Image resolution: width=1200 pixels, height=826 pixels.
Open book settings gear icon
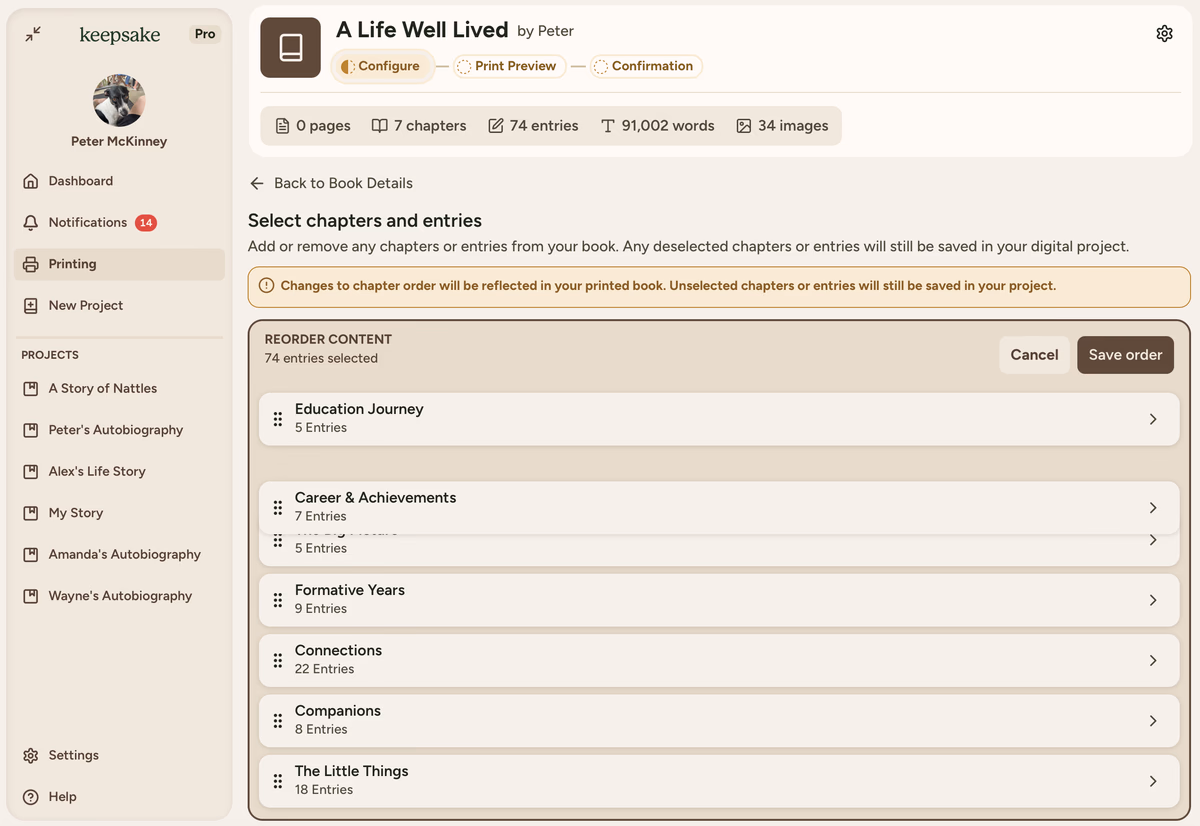[x=1164, y=34]
